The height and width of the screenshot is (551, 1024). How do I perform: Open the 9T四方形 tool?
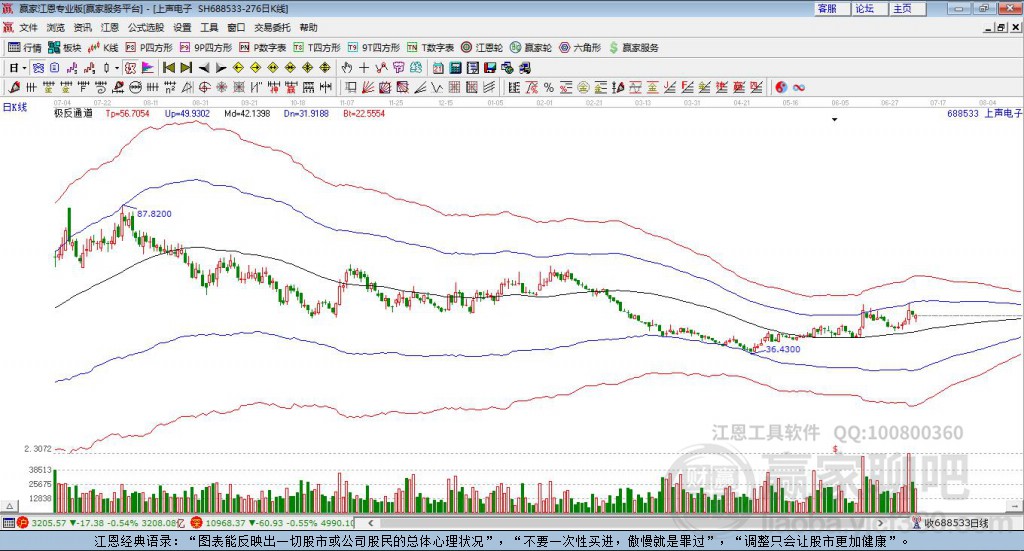[374, 48]
